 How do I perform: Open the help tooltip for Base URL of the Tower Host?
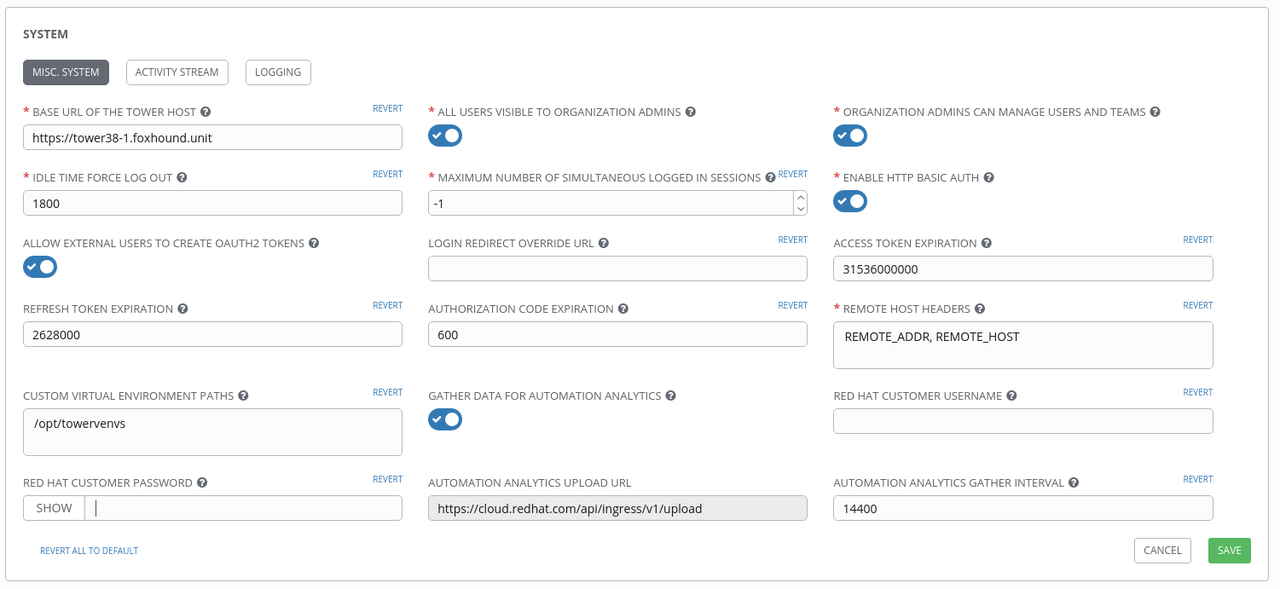[x=204, y=111]
